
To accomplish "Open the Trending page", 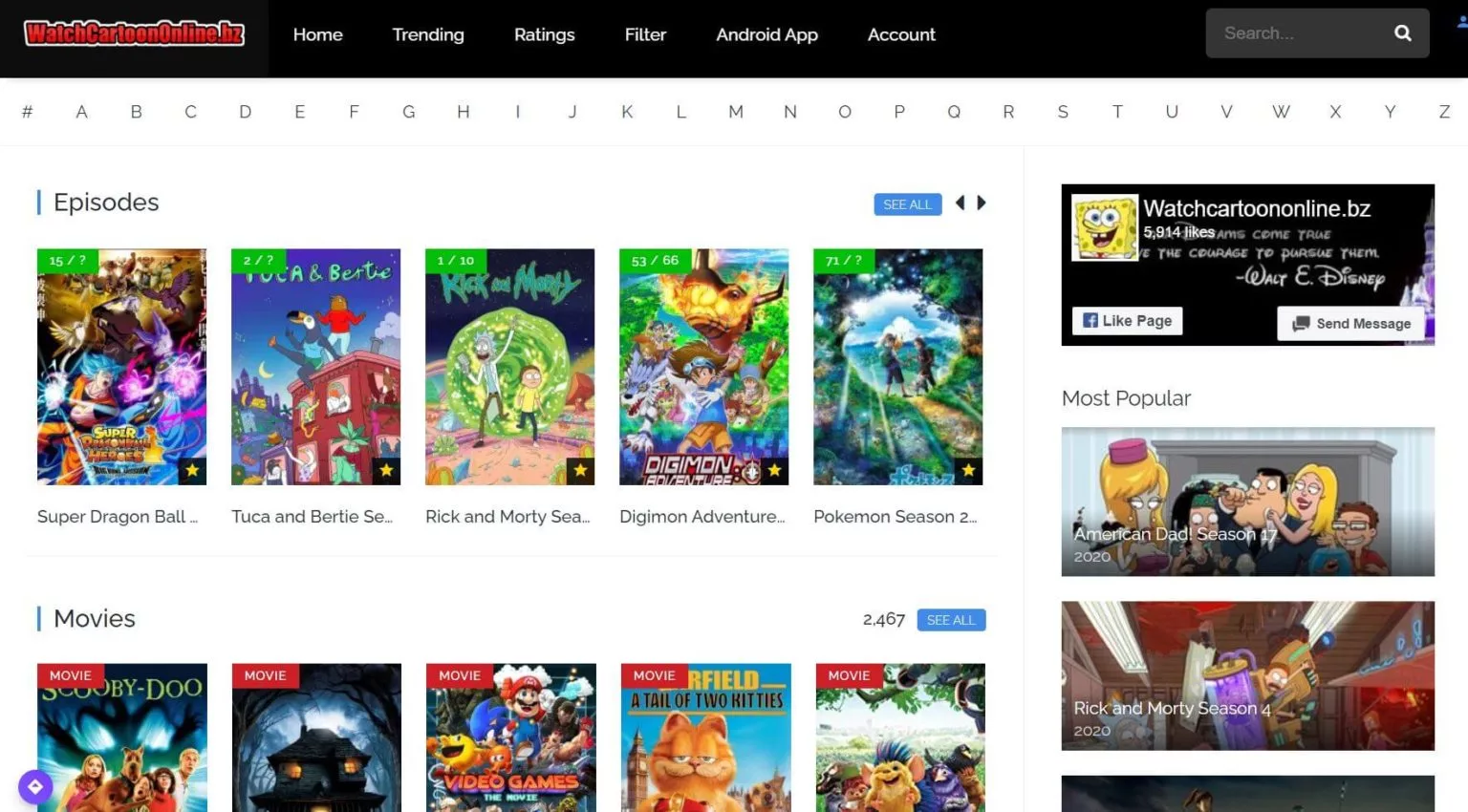I will pos(428,34).
